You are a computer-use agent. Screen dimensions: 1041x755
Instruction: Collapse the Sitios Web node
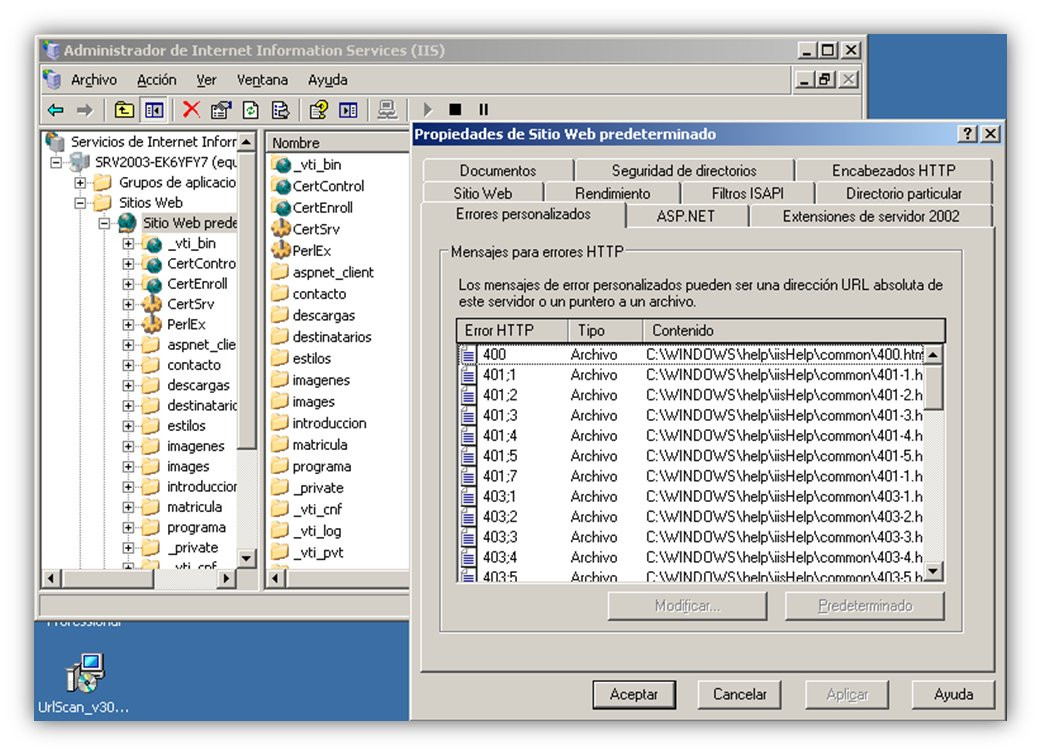(x=80, y=203)
